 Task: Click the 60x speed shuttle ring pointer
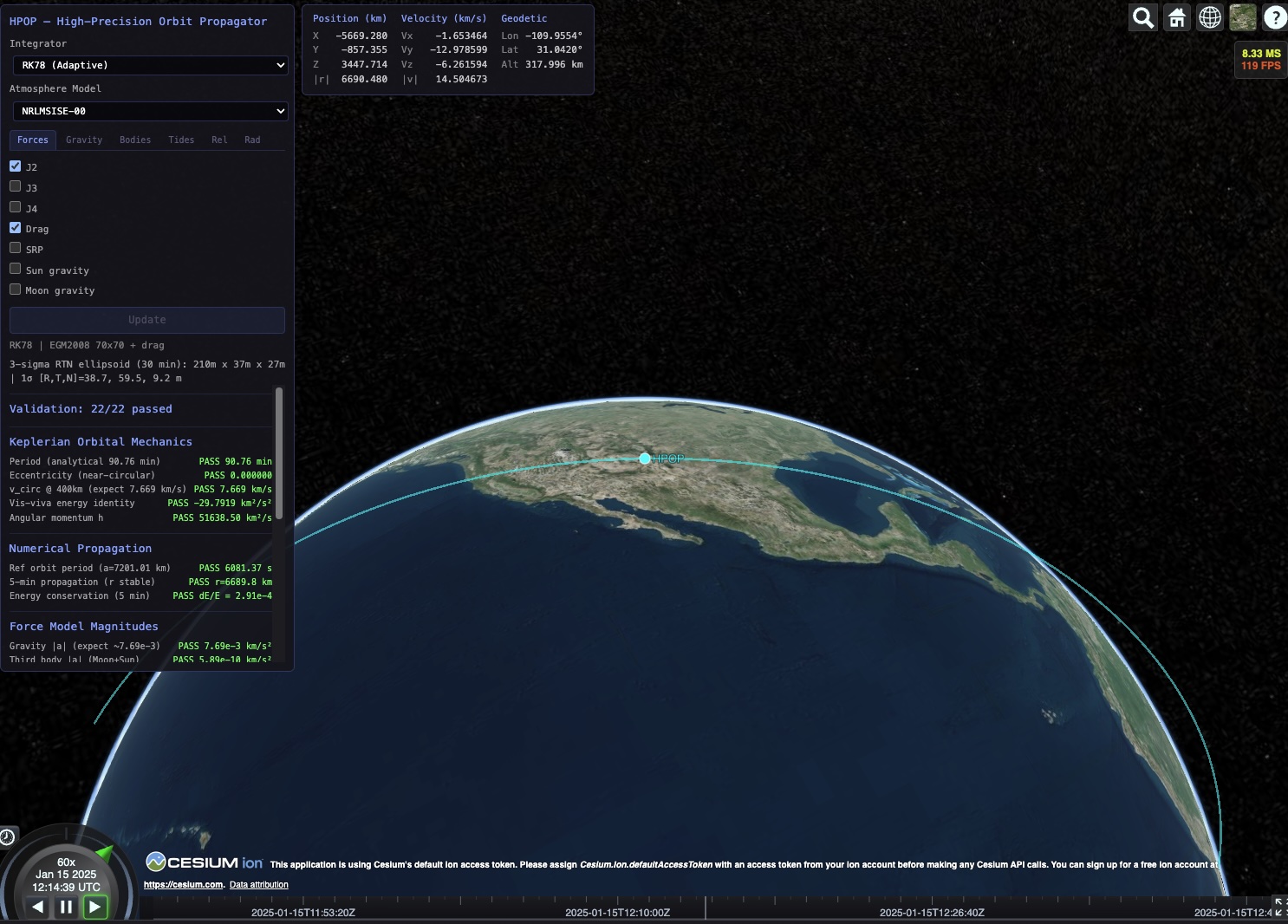point(105,852)
